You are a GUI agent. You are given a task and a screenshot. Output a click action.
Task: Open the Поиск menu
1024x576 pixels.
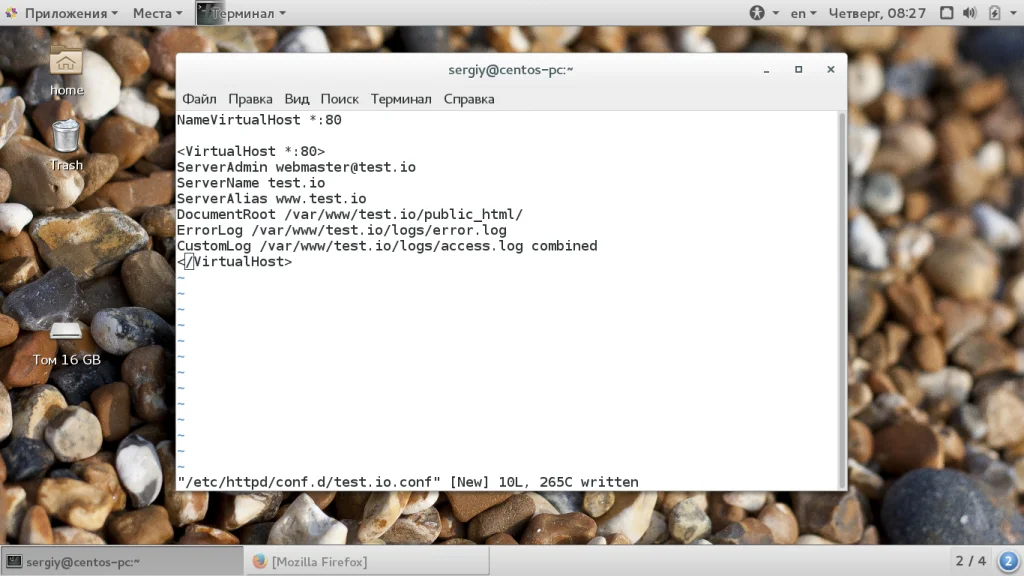(x=340, y=99)
